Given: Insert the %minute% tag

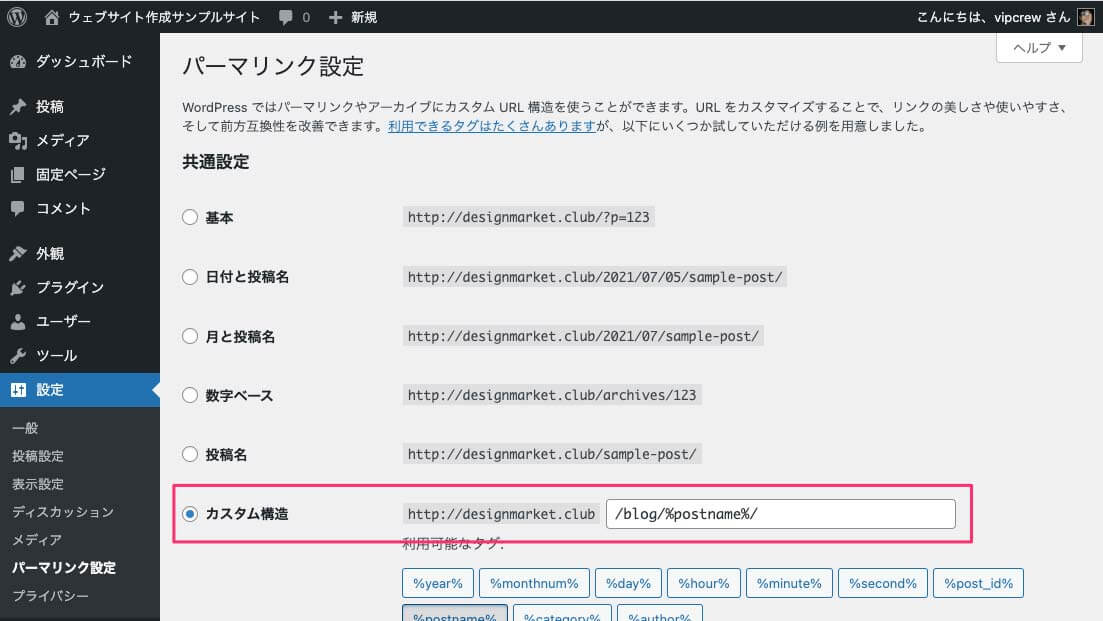Looking at the screenshot, I should (x=789, y=583).
